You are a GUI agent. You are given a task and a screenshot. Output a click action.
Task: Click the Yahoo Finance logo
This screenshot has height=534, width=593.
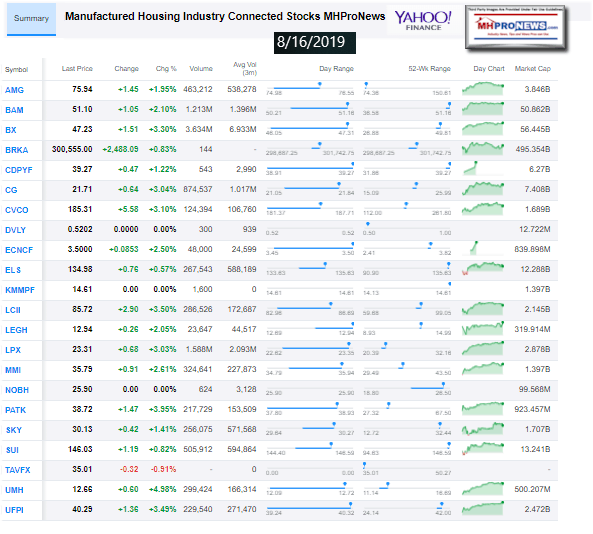(423, 20)
